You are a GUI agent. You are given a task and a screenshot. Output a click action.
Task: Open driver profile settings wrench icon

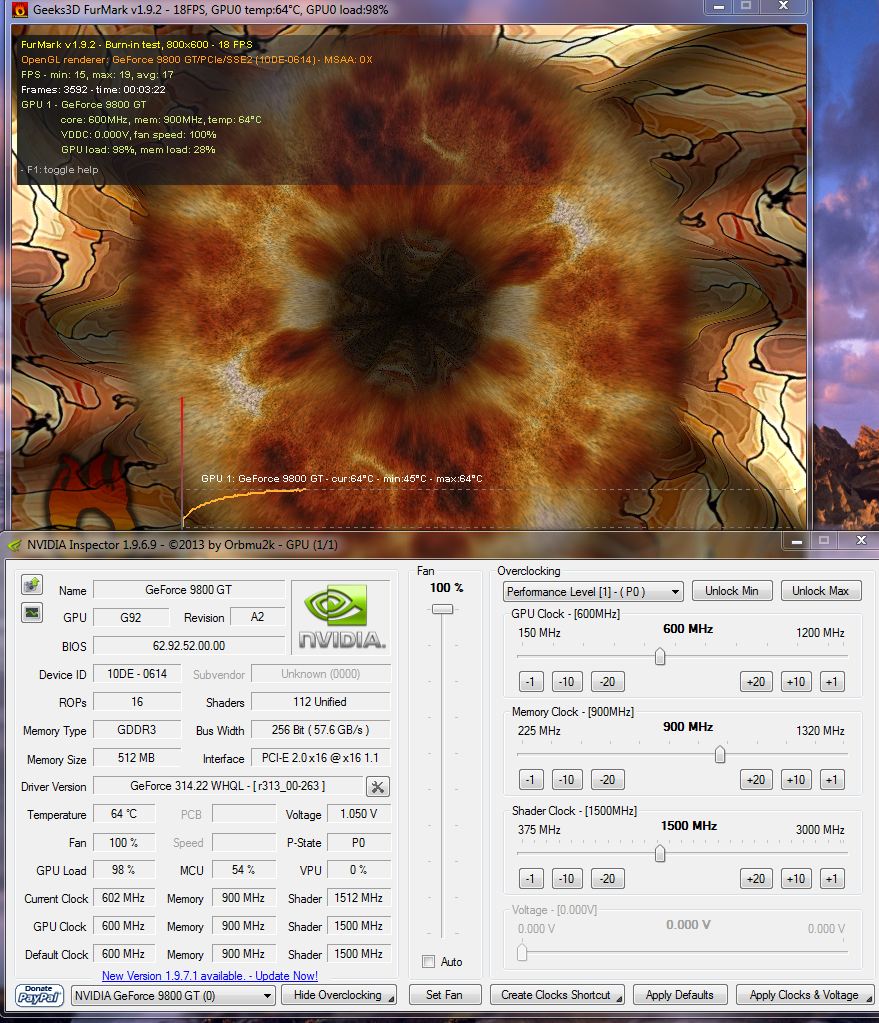377,787
